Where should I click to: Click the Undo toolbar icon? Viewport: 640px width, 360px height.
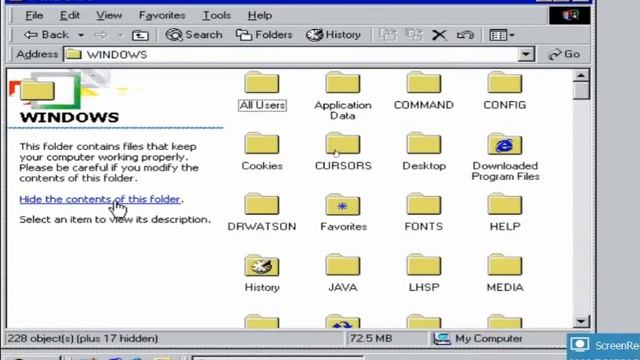pyautogui.click(x=465, y=35)
